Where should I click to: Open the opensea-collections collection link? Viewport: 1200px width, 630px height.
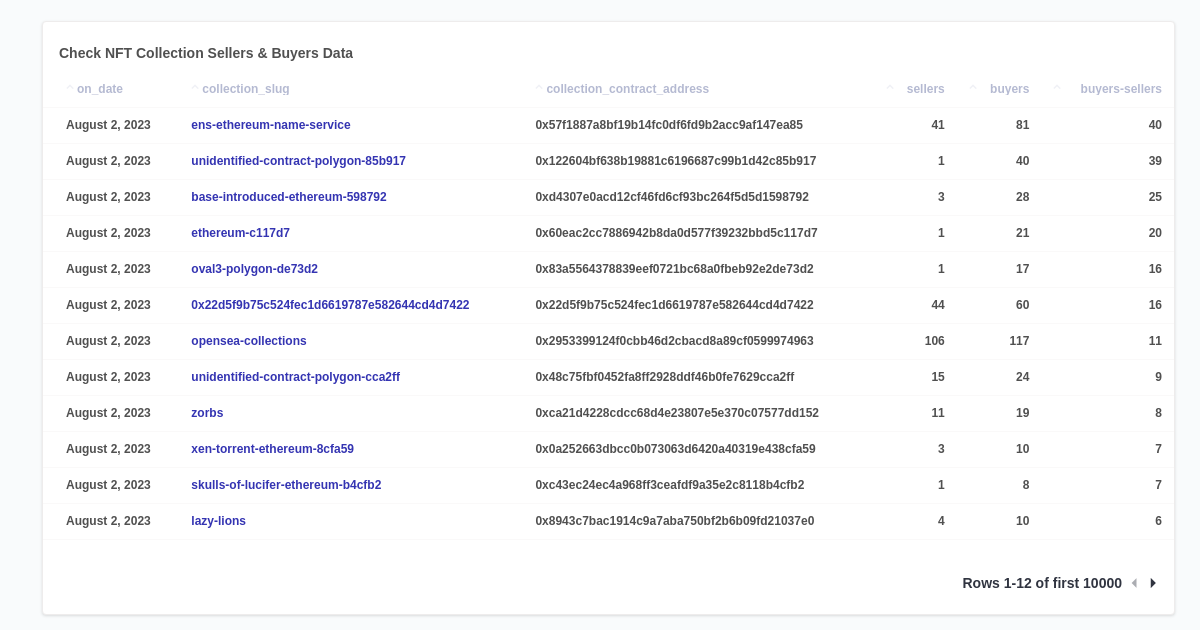pos(249,340)
